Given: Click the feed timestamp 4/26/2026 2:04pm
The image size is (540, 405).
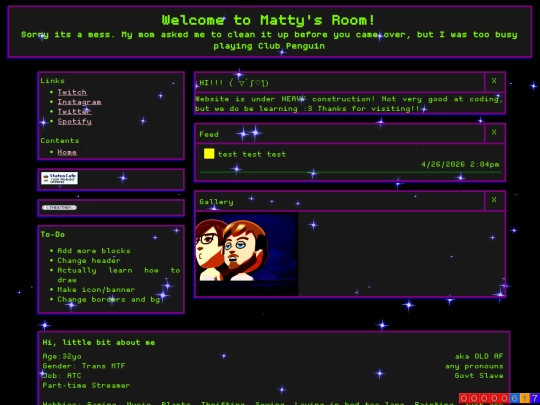Looking at the screenshot, I should pos(460,164).
